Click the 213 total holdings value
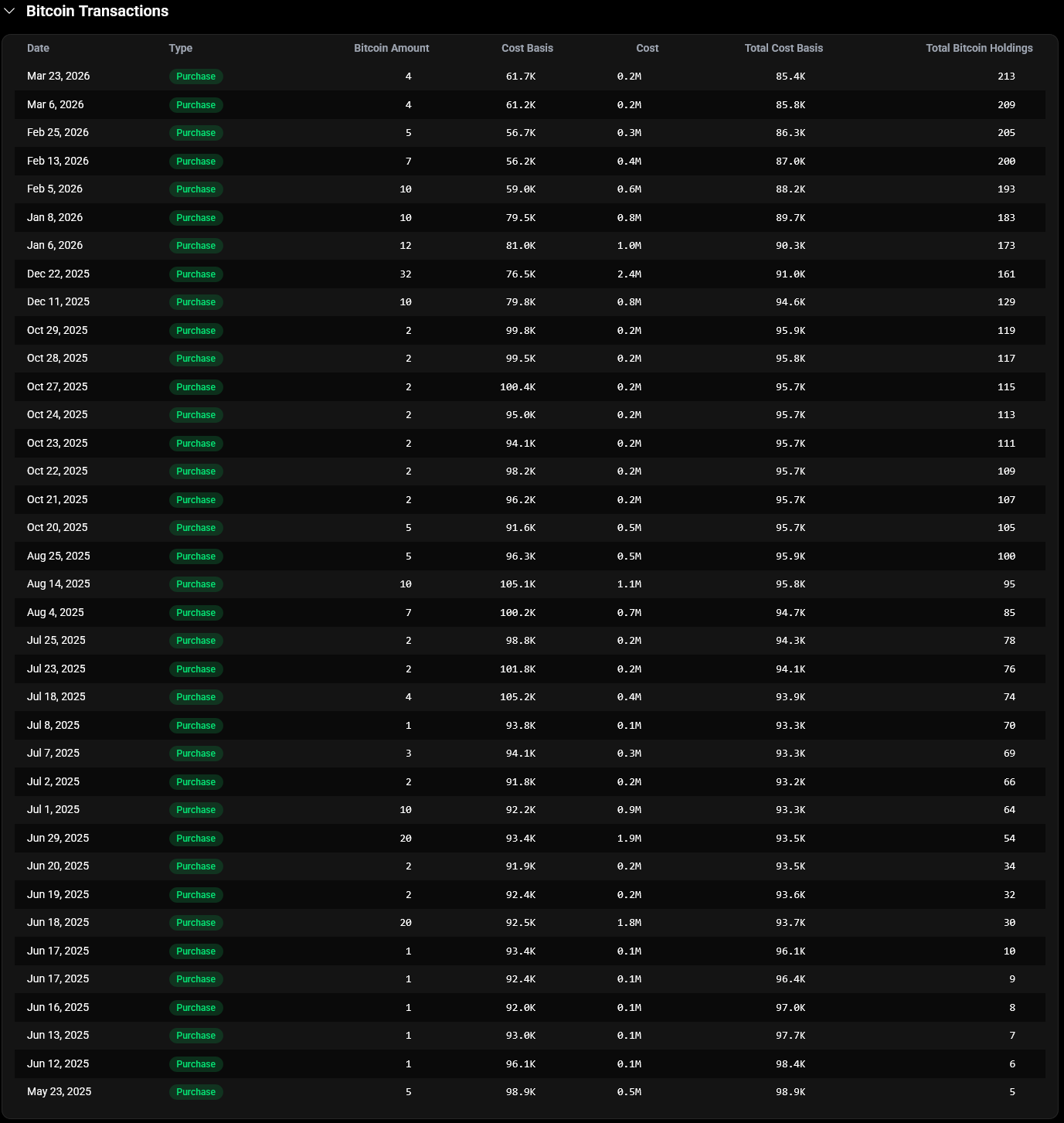 pos(1006,77)
